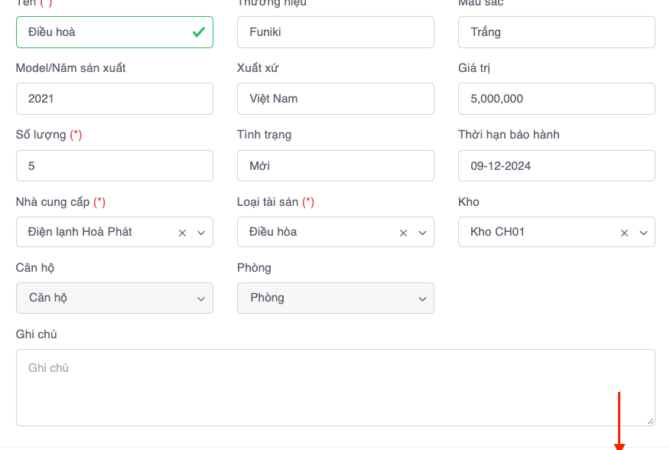
Task: Clear the Kho CH01 warehouse selection
Action: tap(625, 232)
